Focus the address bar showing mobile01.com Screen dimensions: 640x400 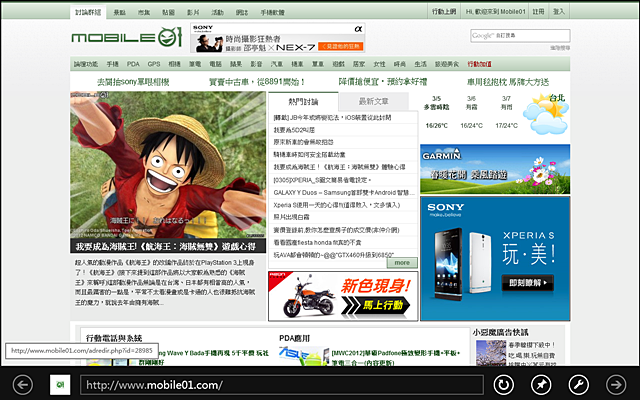282,385
